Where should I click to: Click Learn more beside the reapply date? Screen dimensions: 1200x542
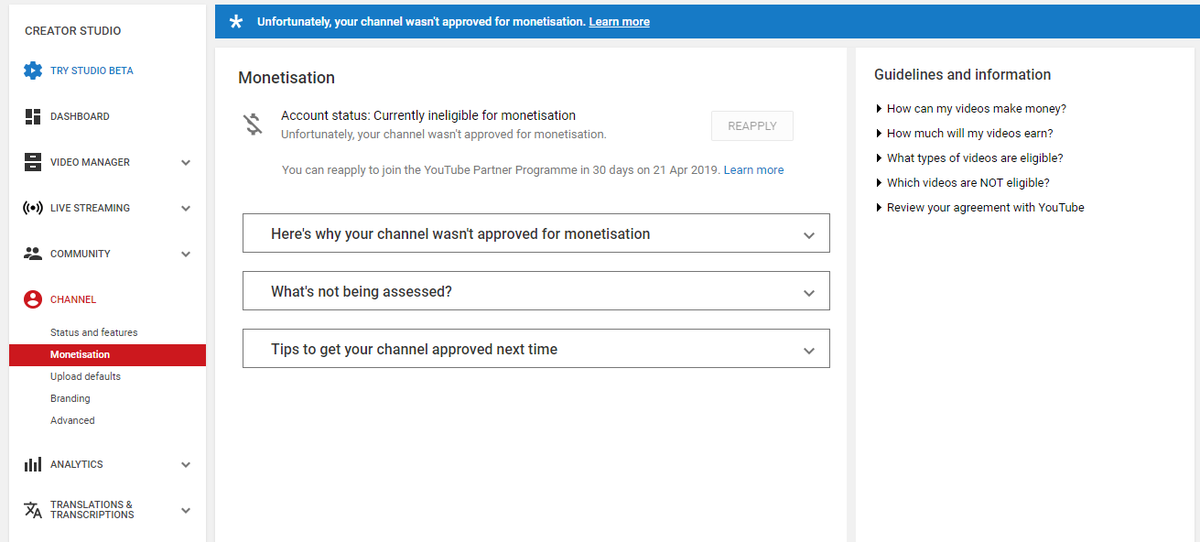point(754,170)
